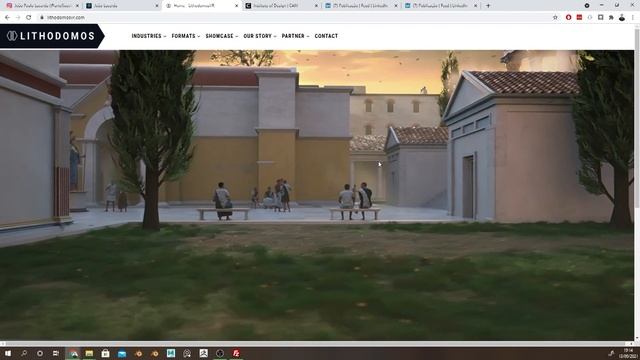Go forward with the browser arrow

tap(18, 18)
